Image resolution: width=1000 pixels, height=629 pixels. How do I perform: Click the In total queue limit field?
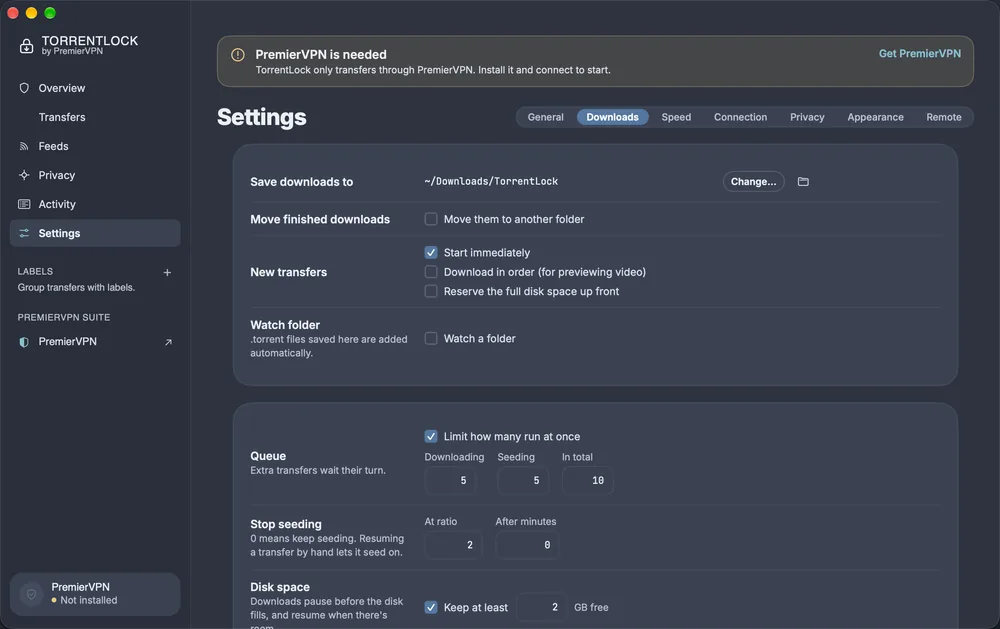[587, 480]
